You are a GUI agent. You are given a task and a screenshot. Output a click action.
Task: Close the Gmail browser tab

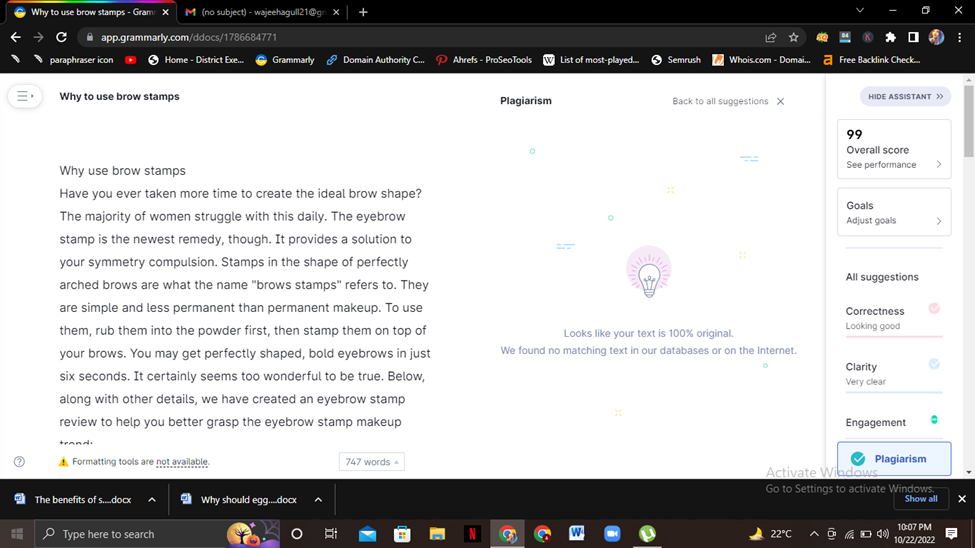coord(336,12)
